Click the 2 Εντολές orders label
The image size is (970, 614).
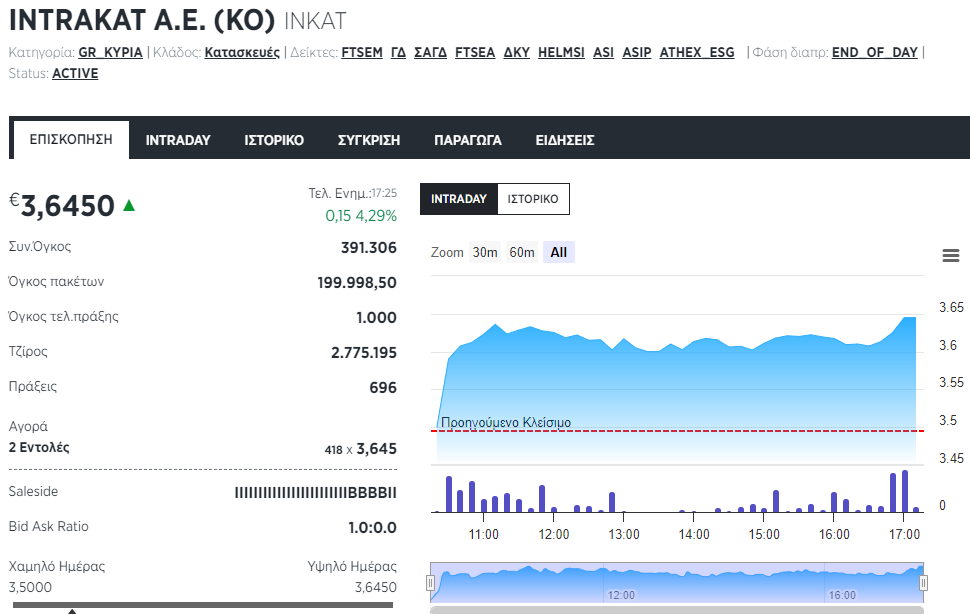click(x=39, y=447)
